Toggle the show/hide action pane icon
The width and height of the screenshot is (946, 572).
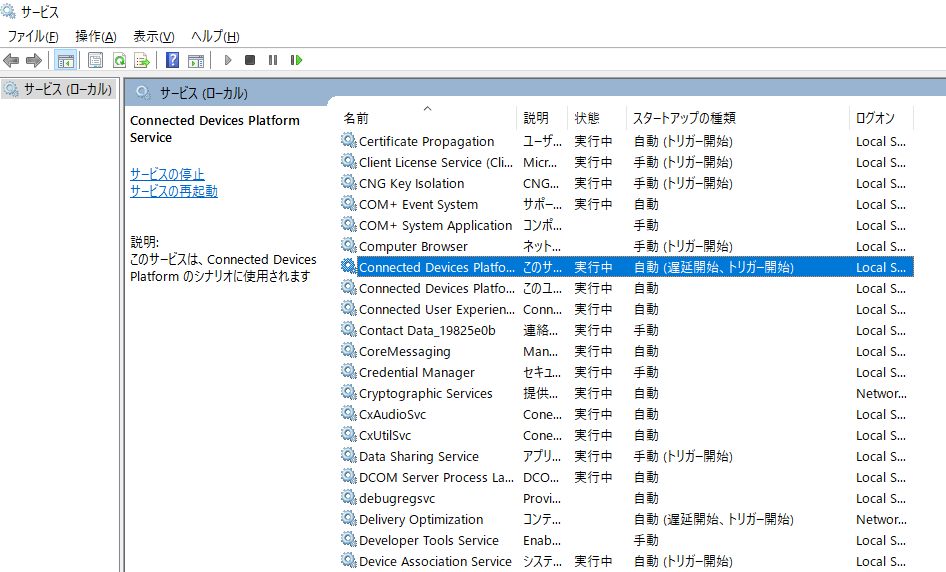(x=196, y=60)
